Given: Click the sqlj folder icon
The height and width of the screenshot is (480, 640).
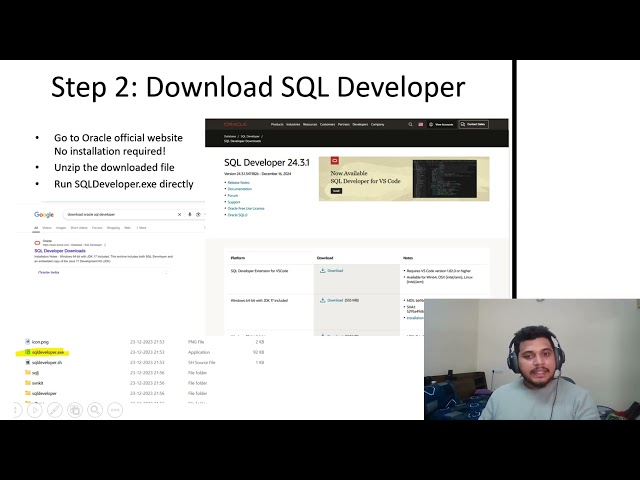Looking at the screenshot, I should 27,373.
